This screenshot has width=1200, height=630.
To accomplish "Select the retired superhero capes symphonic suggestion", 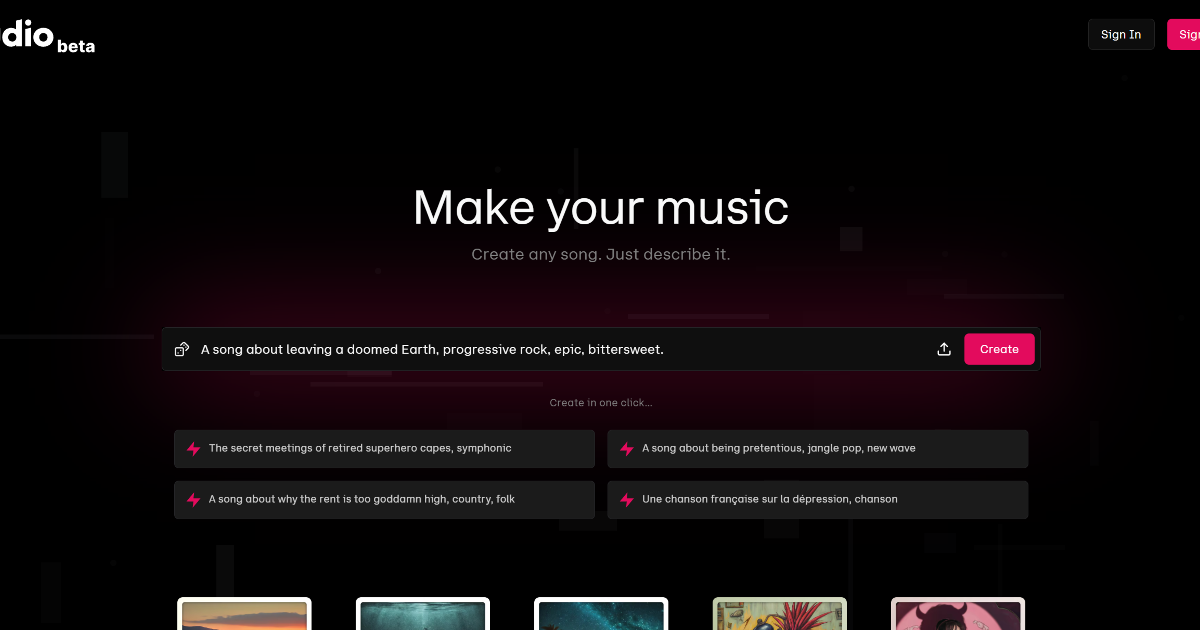I will click(x=384, y=448).
